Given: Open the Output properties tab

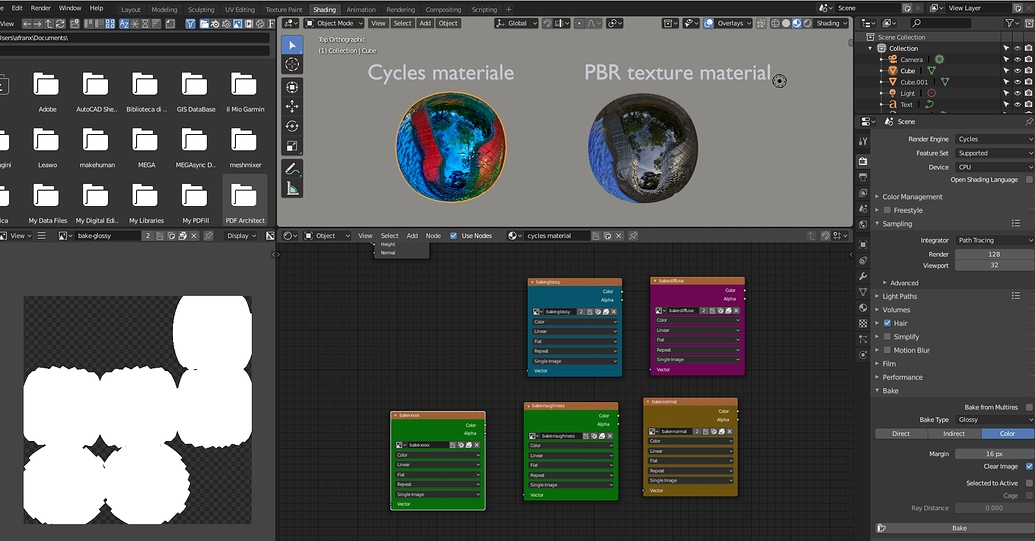Looking at the screenshot, I should pos(863,177).
